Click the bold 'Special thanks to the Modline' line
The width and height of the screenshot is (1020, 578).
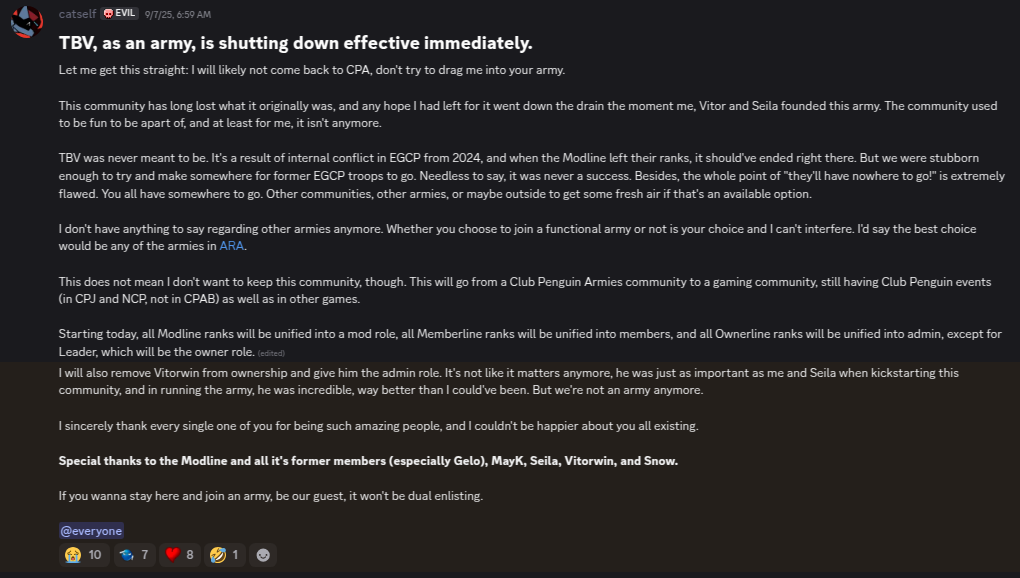[x=368, y=461]
